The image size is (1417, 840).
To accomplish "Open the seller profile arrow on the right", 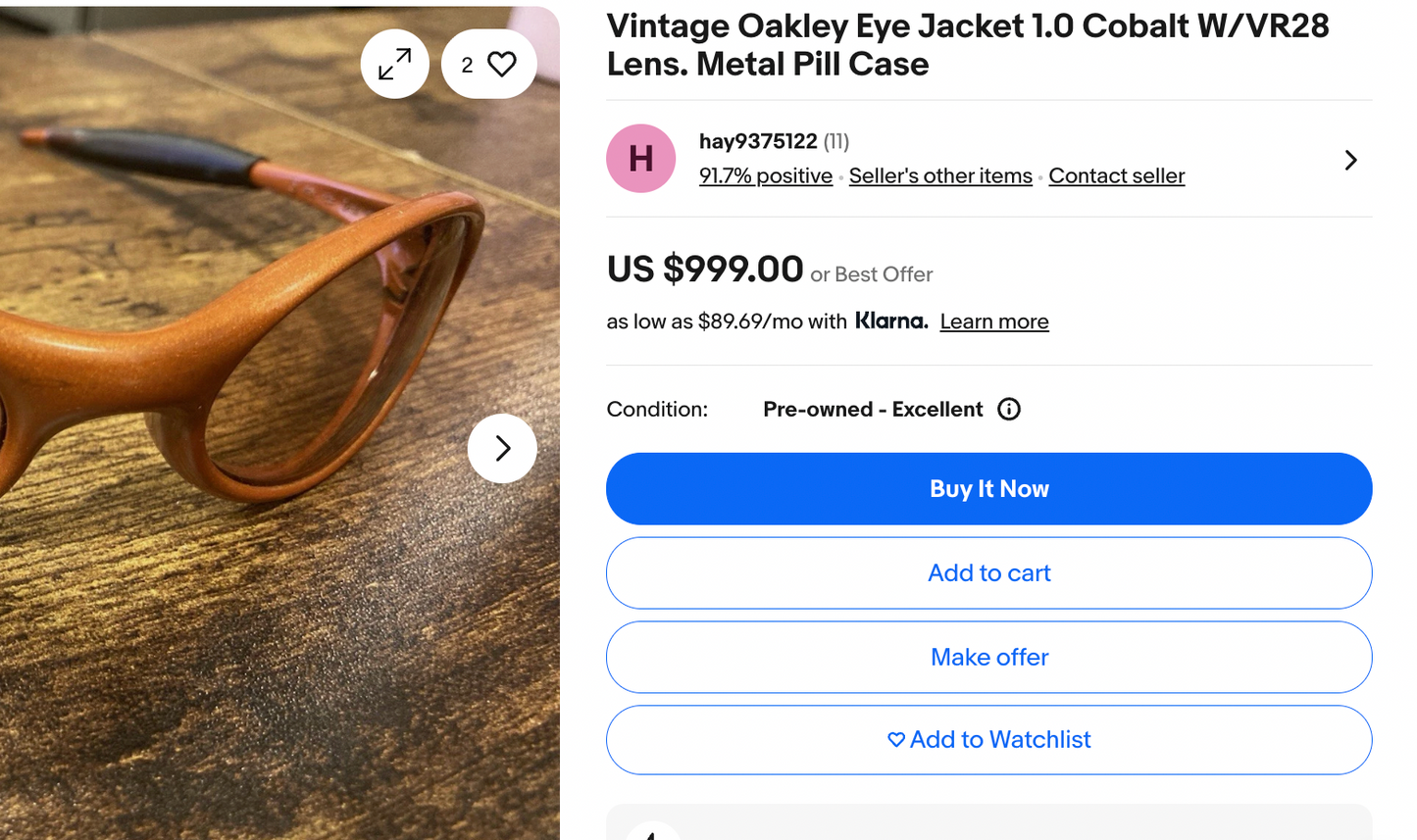I will coord(1350,159).
